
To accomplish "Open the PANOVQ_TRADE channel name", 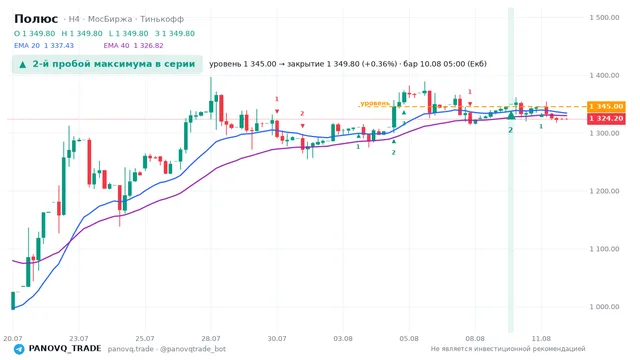I will 65,349.
